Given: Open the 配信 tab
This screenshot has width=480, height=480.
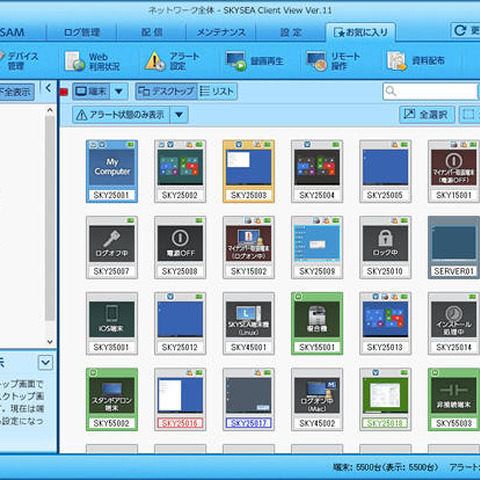Looking at the screenshot, I should tap(152, 32).
